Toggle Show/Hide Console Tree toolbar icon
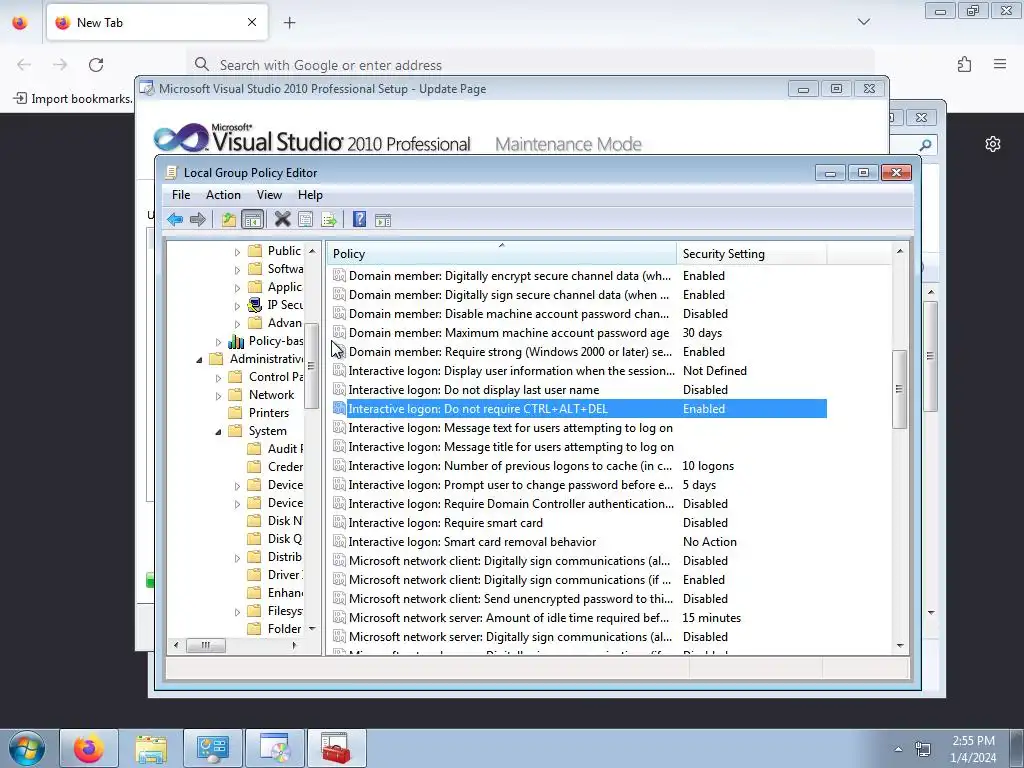The width and height of the screenshot is (1024, 768). pos(252,219)
